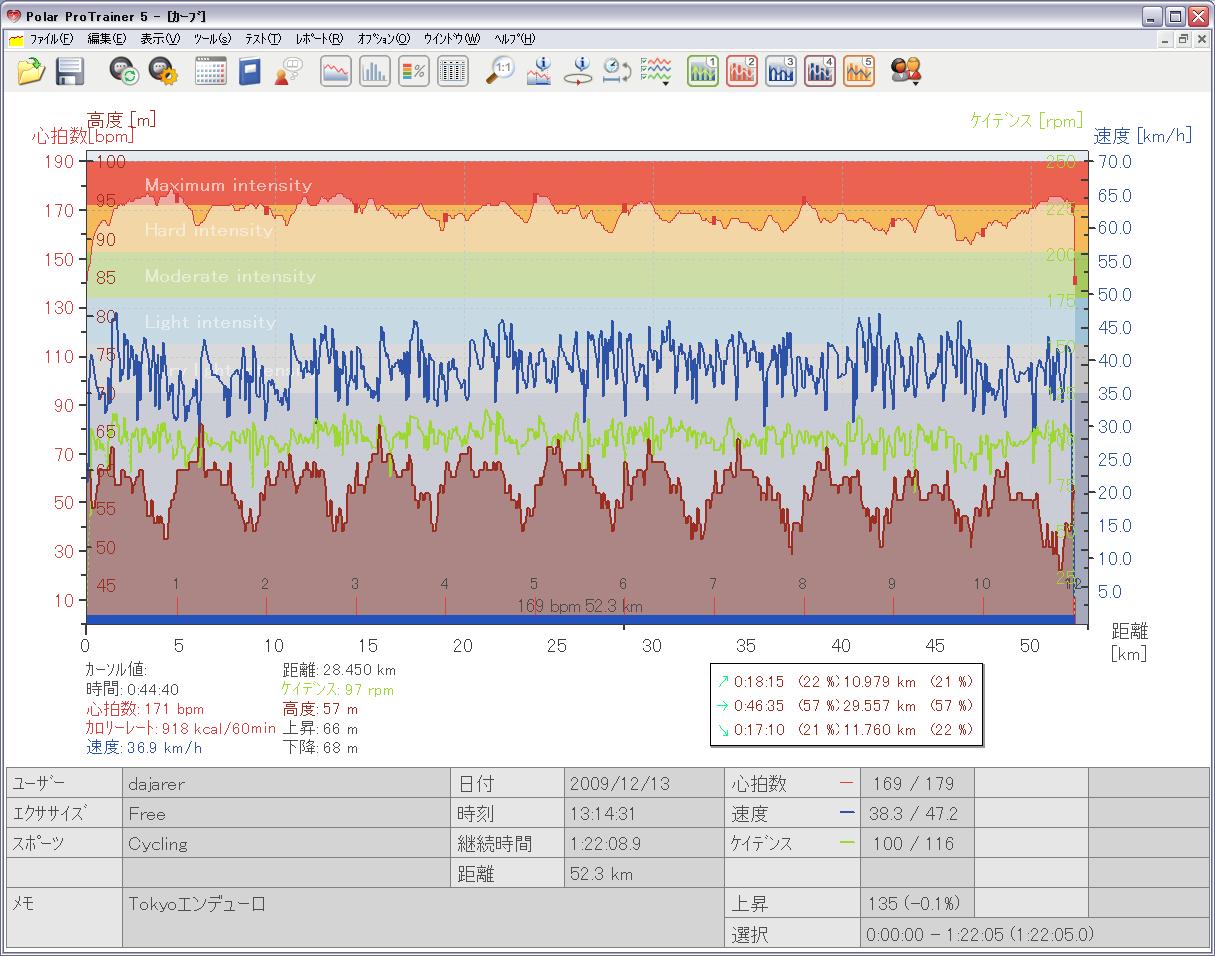Click the save floppy disk icon

click(x=69, y=71)
